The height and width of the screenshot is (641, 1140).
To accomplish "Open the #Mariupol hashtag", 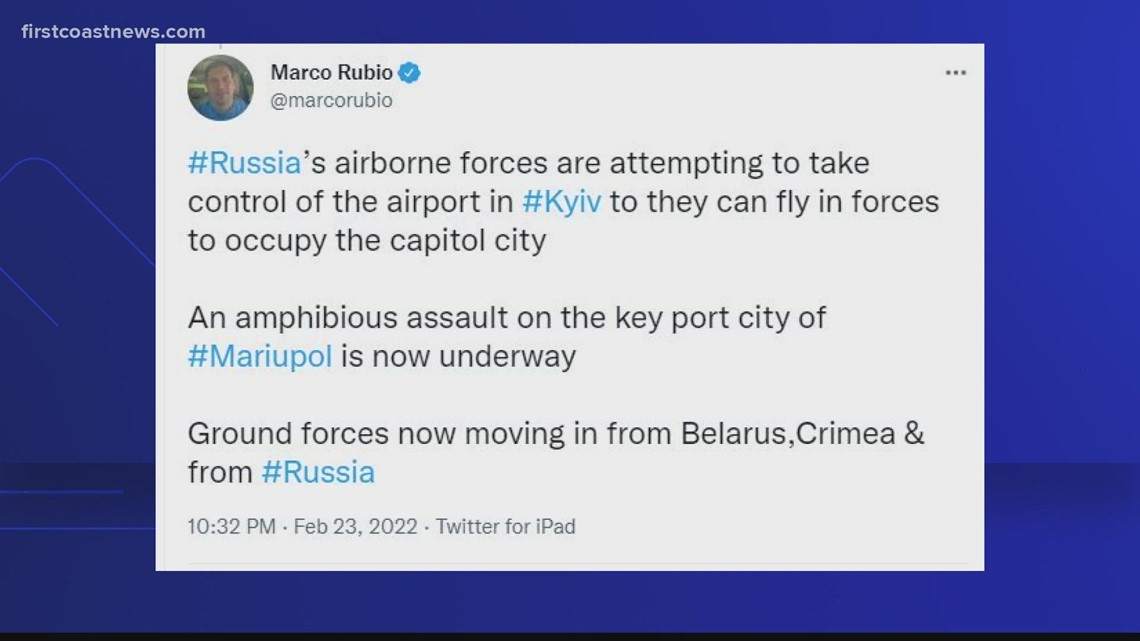I will pos(259,356).
